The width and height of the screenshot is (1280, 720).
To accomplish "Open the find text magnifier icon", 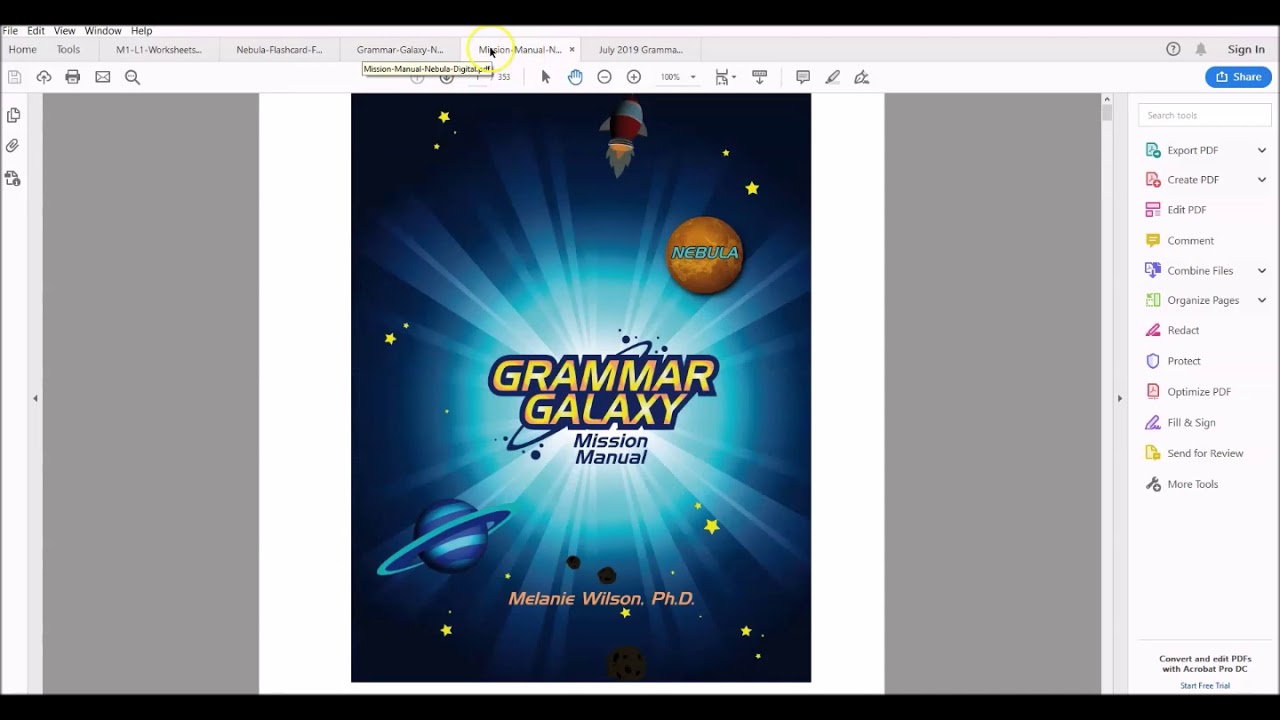I will [132, 77].
